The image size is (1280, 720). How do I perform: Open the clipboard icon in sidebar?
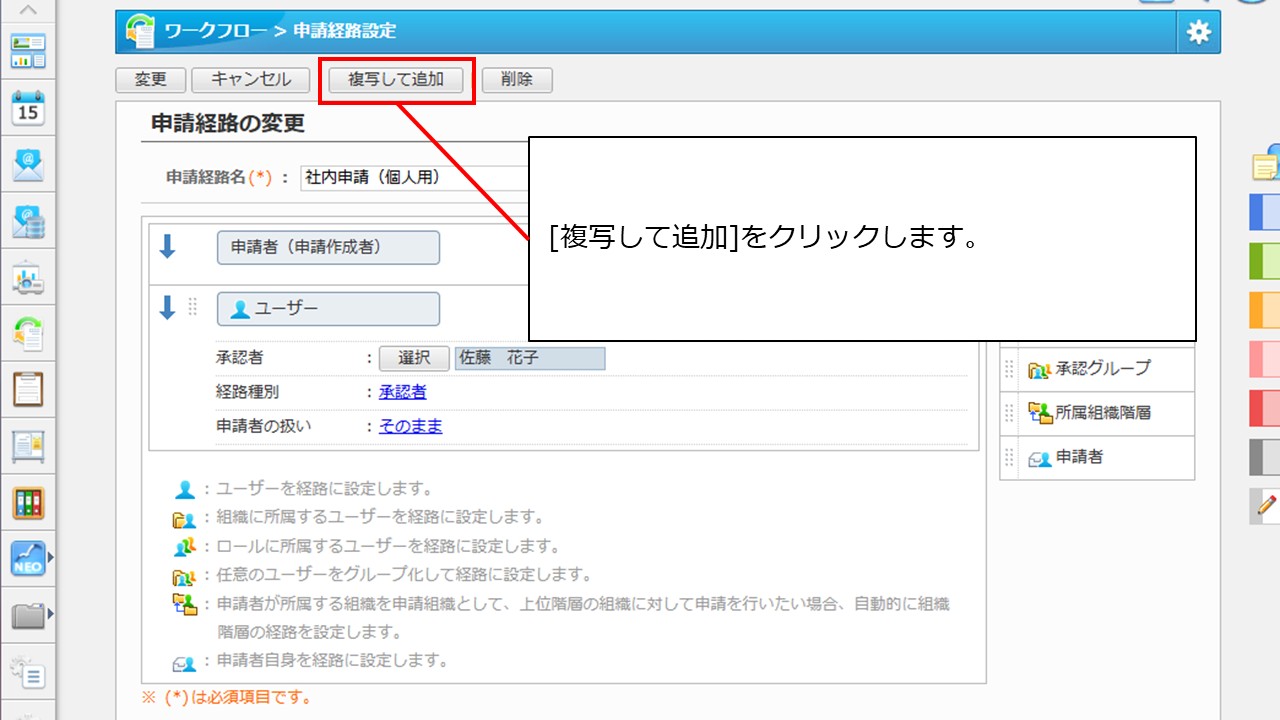click(28, 390)
